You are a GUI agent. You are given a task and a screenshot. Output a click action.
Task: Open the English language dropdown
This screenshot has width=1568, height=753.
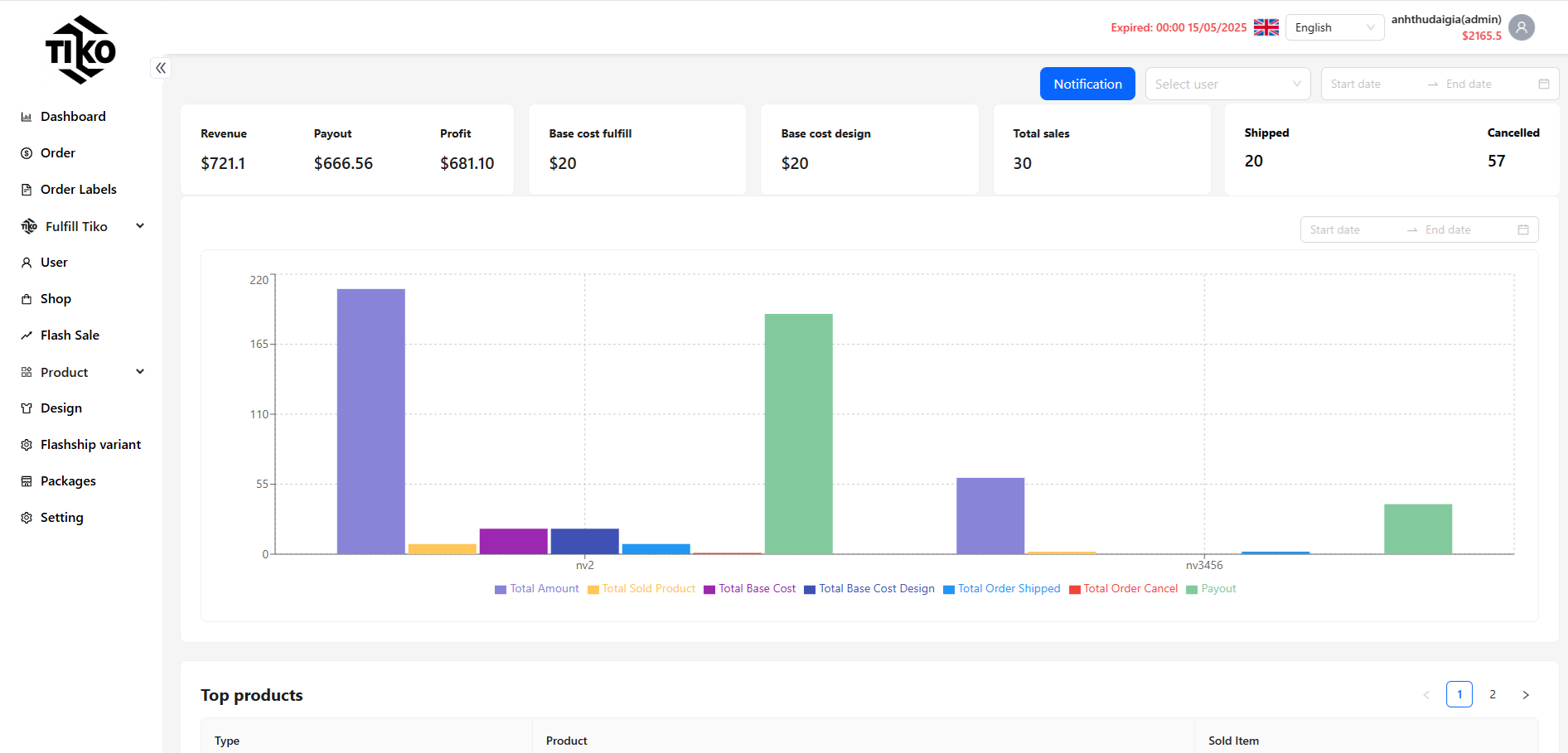[1334, 27]
